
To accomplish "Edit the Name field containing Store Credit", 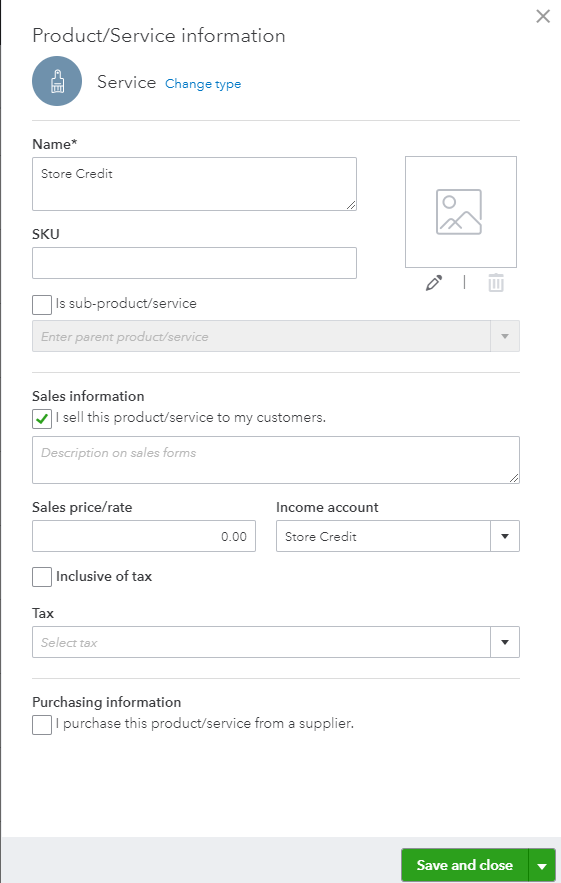I will coord(194,184).
